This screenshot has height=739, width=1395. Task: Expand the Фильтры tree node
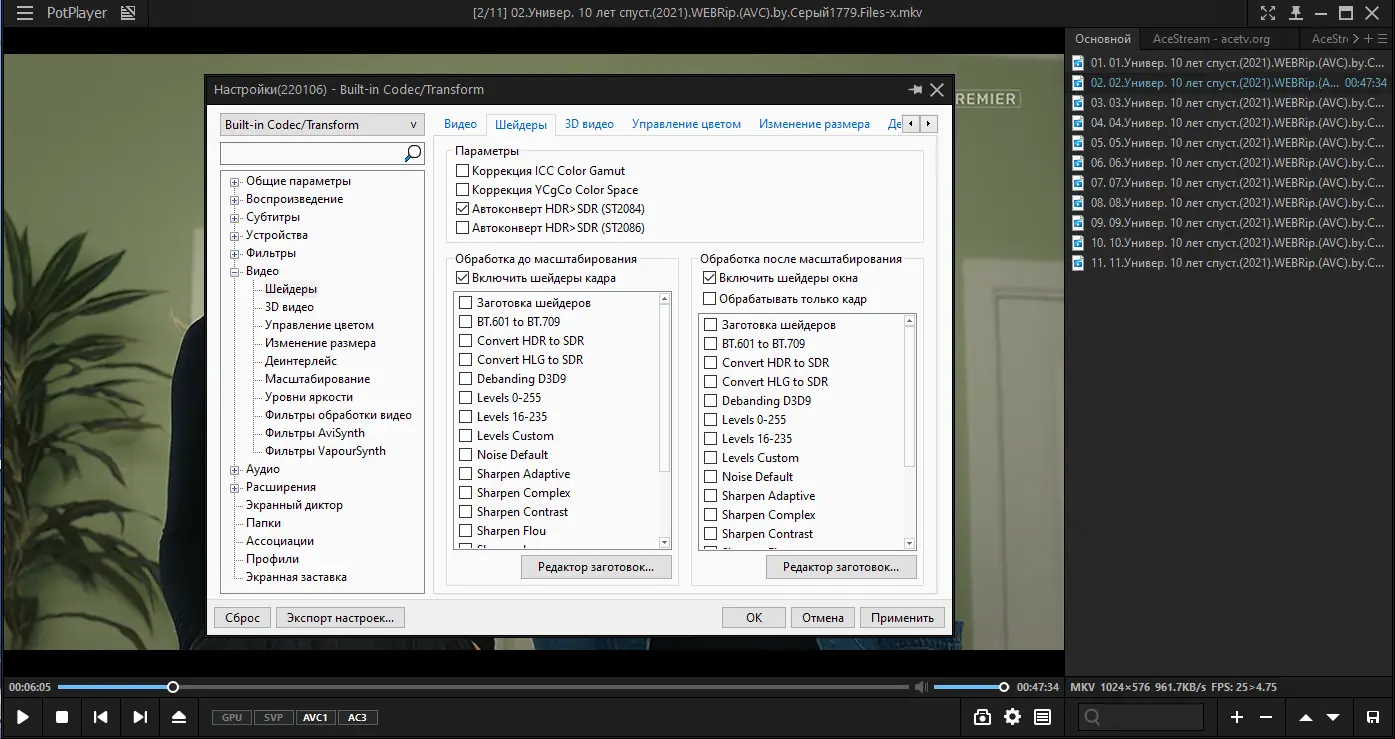235,254
